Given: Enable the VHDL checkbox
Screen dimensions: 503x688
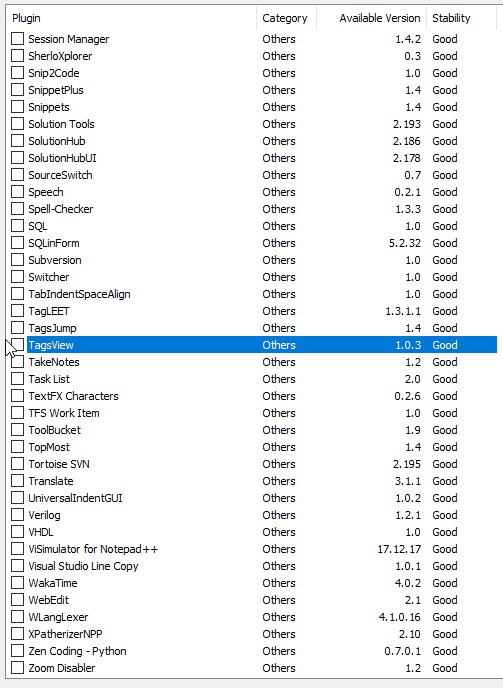Looking at the screenshot, I should click(x=18, y=532).
